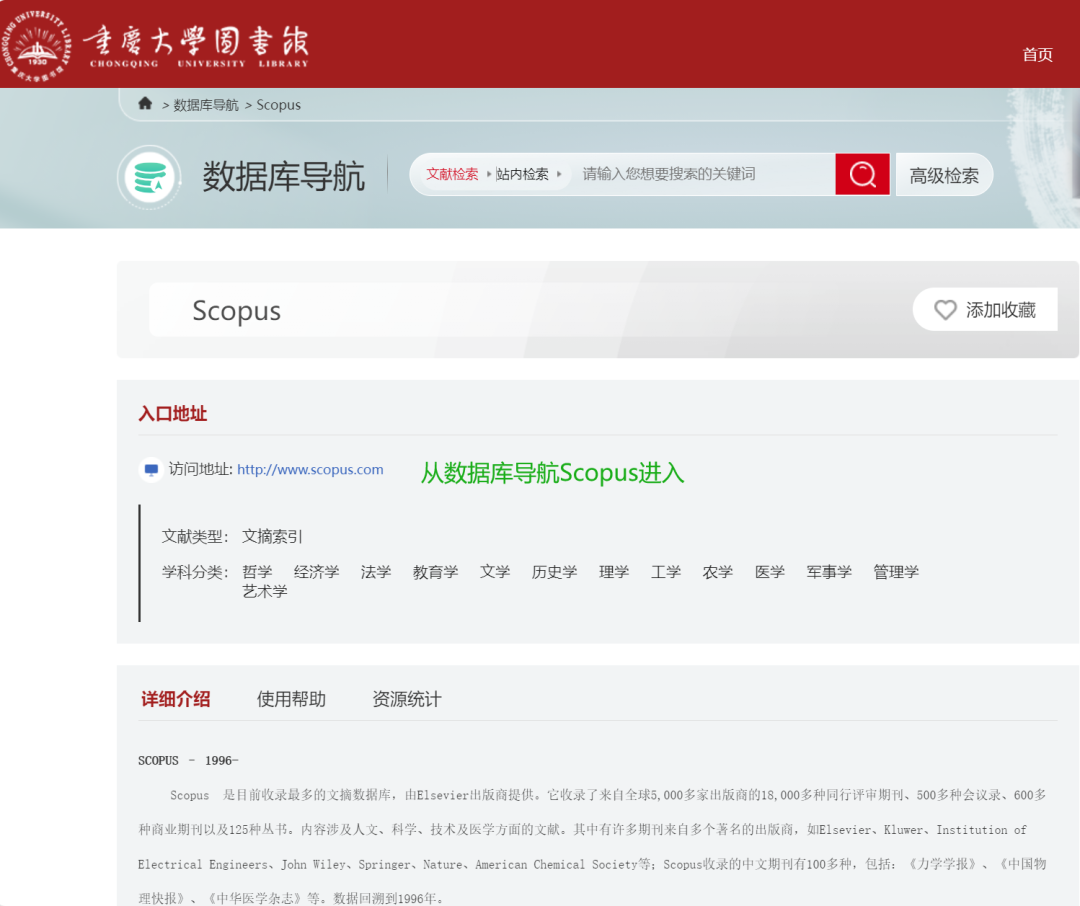
Task: Click the green 从数据库导航Scopus进入 note
Action: coord(552,473)
